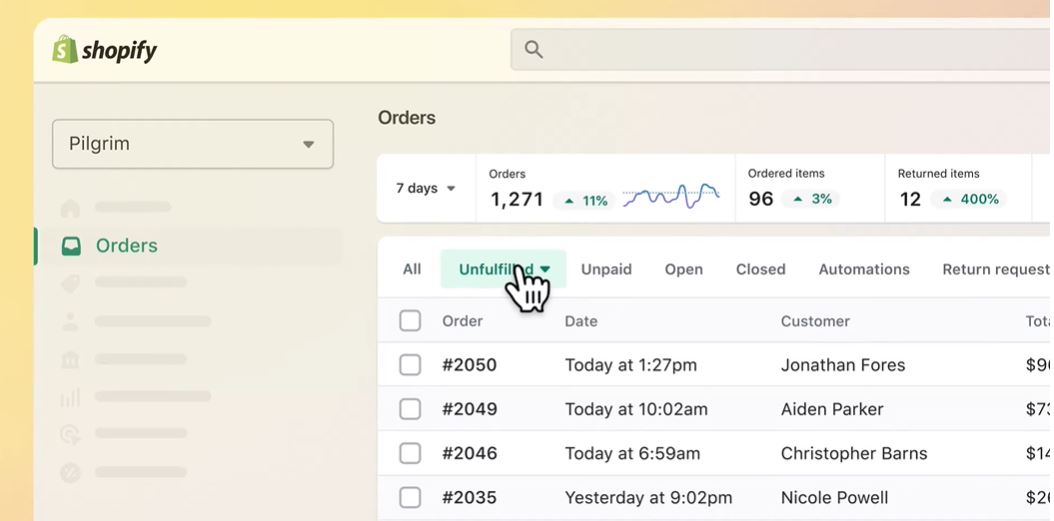The height and width of the screenshot is (521, 1054).
Task: Click date Today at 10:02am
Action: click(x=636, y=409)
